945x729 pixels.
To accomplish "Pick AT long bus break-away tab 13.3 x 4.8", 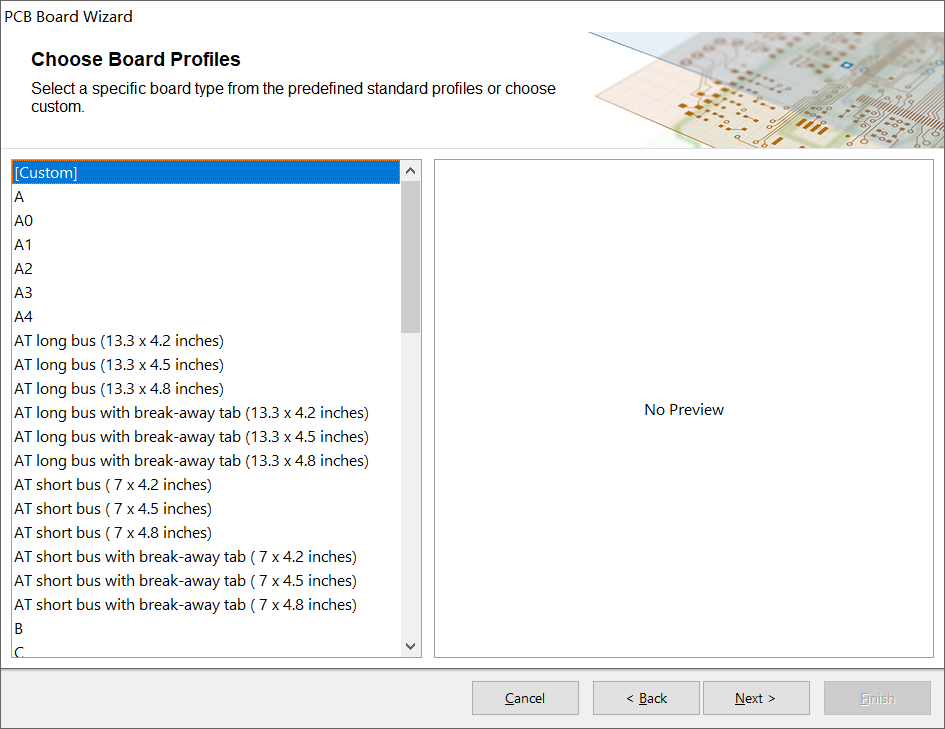I will (206, 460).
